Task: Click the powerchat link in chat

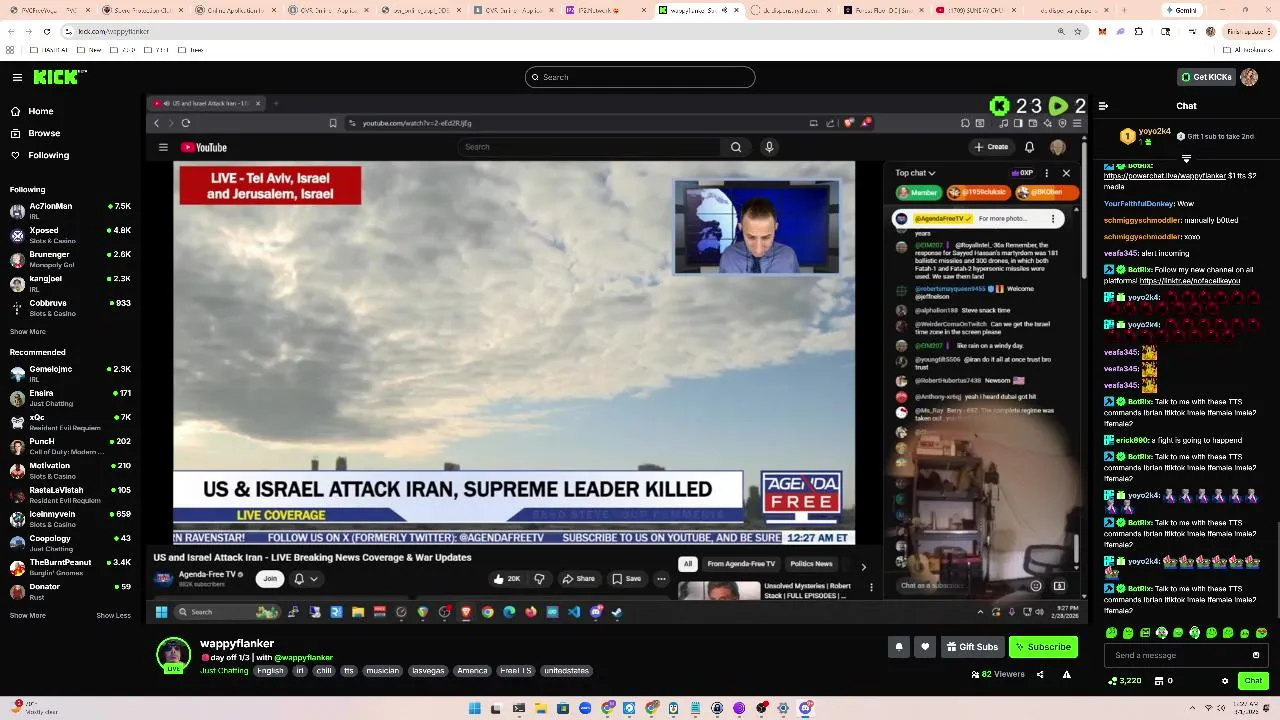Action: pyautogui.click(x=1164, y=176)
